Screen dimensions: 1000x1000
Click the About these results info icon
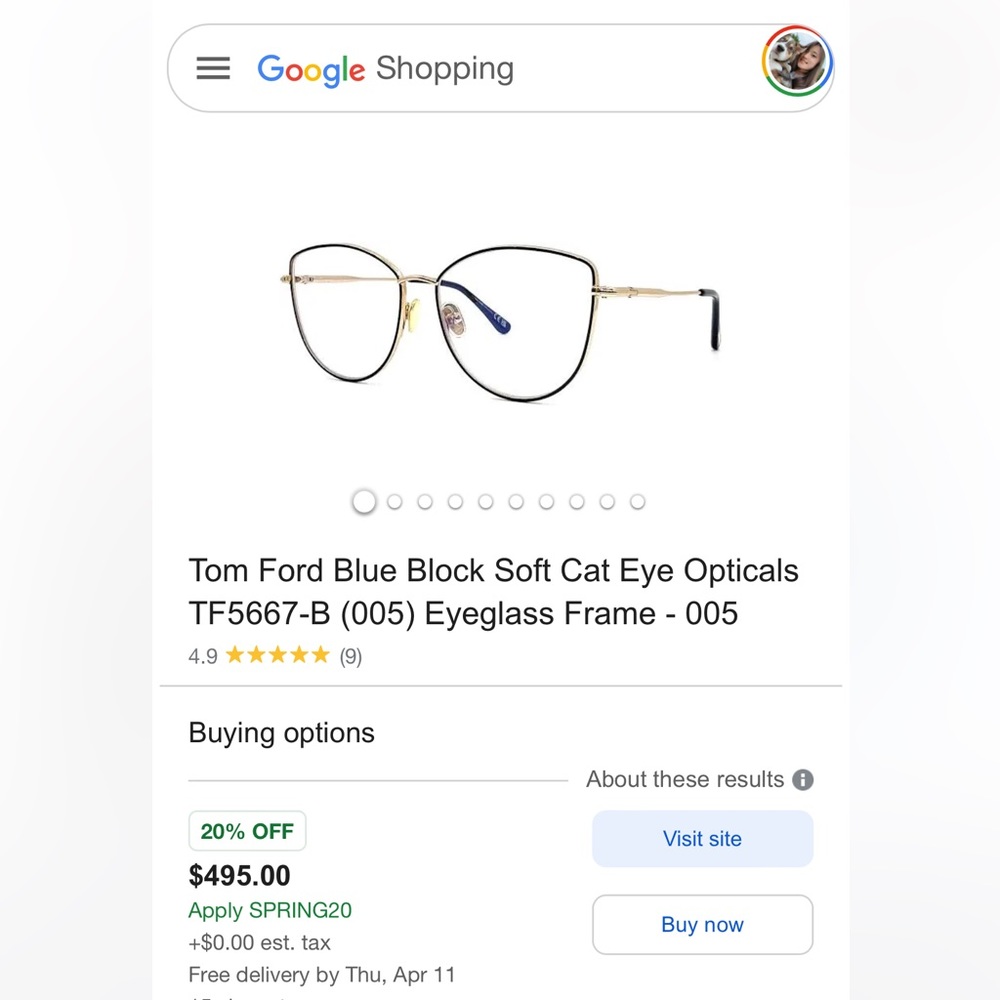[803, 779]
